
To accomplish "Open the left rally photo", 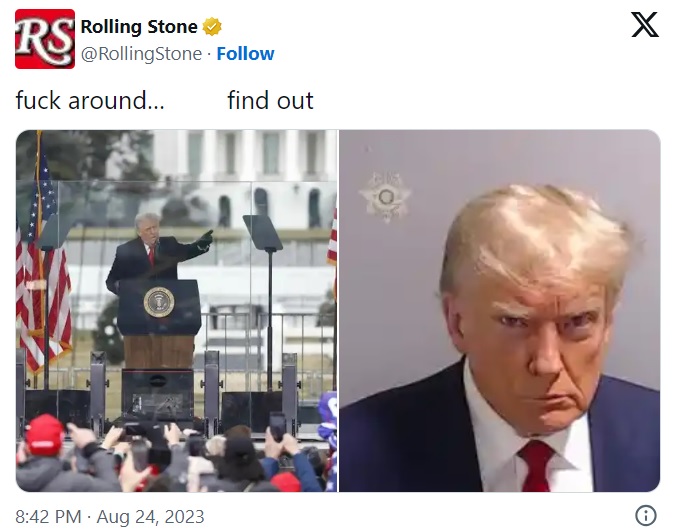I will point(177,310).
